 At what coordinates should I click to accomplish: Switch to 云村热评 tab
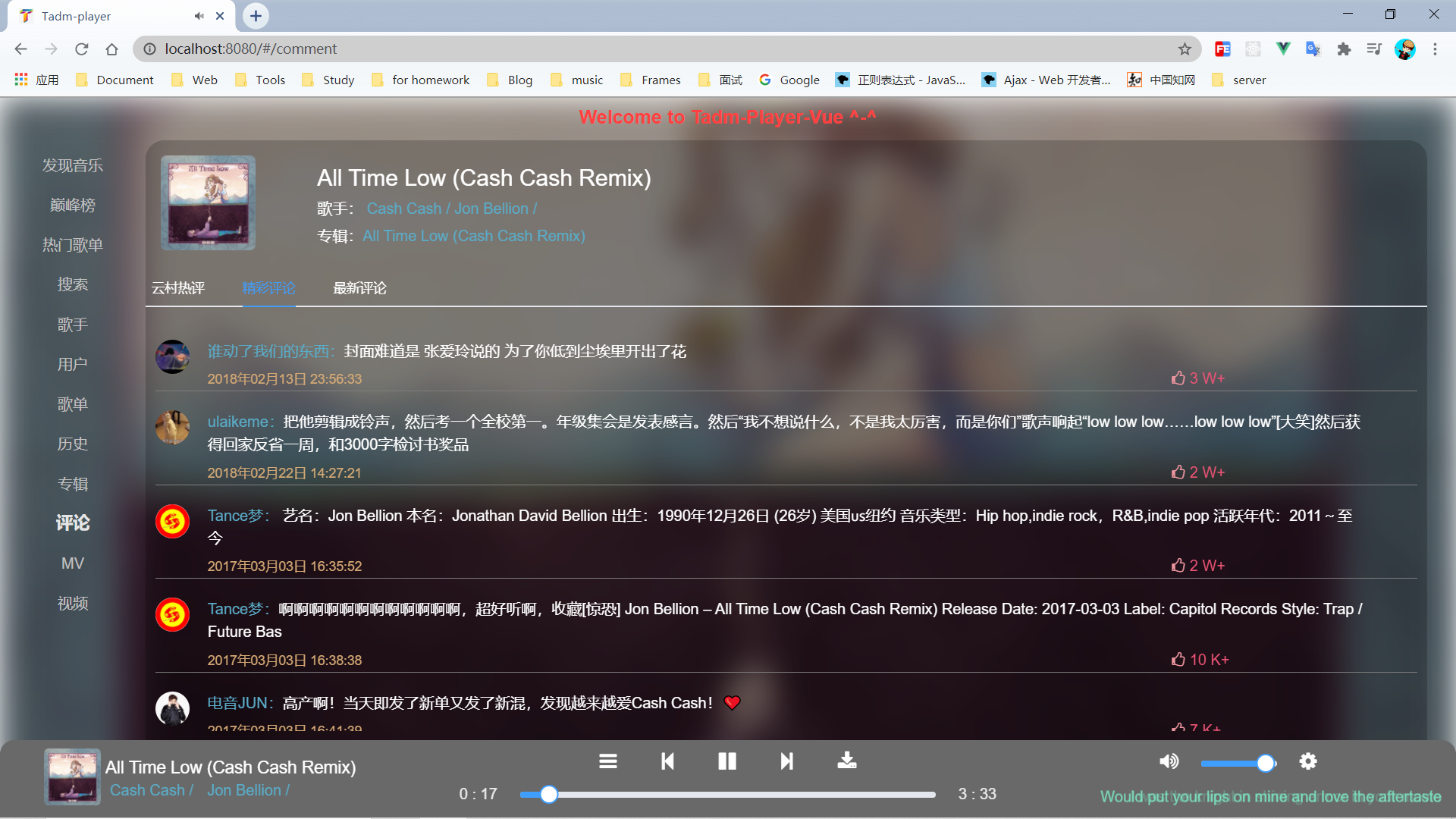178,288
